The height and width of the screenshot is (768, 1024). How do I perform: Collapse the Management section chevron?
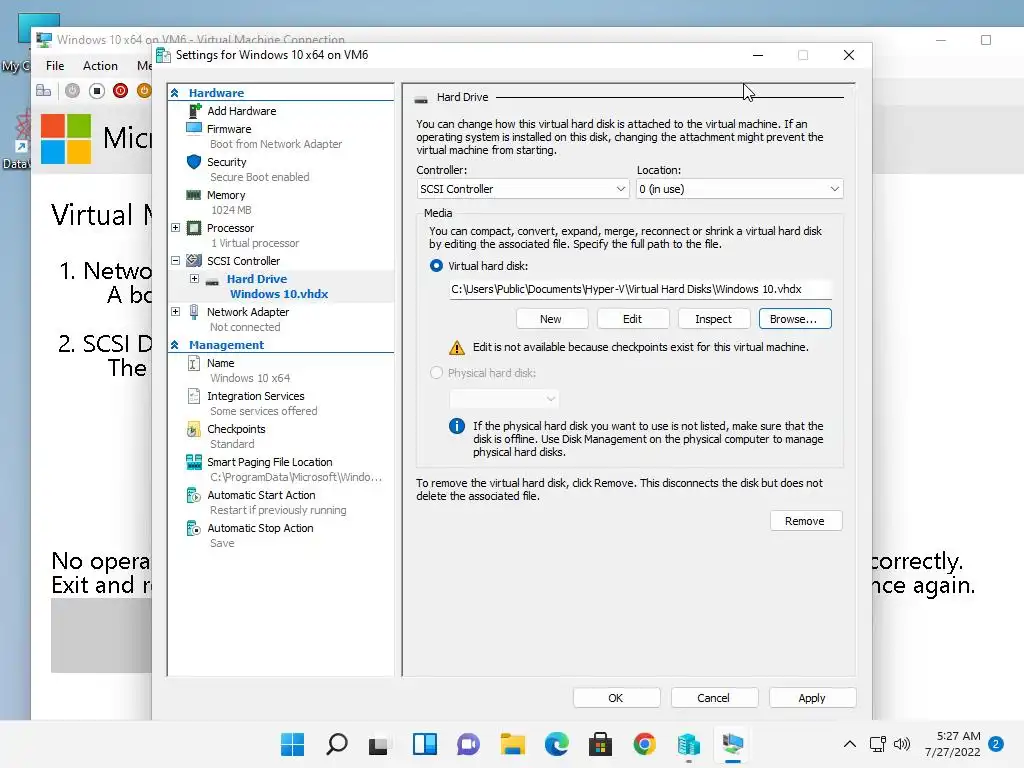[x=175, y=345]
